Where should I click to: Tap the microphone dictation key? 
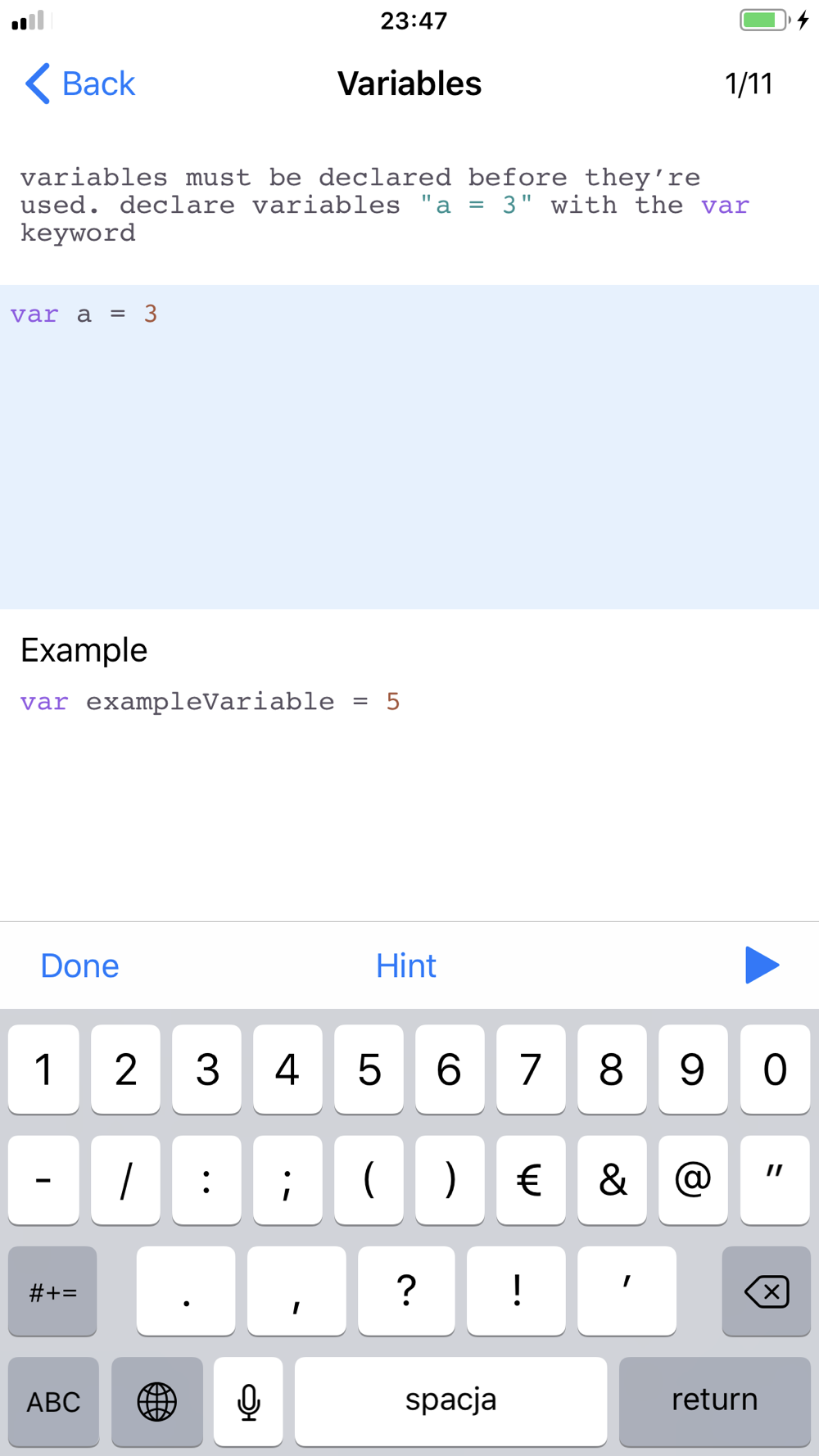point(248,1401)
